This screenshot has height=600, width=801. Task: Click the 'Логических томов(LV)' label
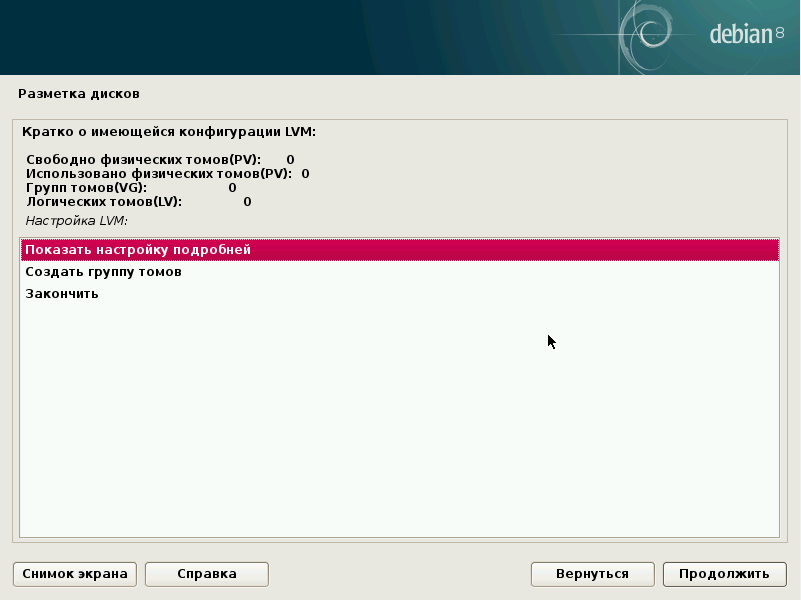104,201
